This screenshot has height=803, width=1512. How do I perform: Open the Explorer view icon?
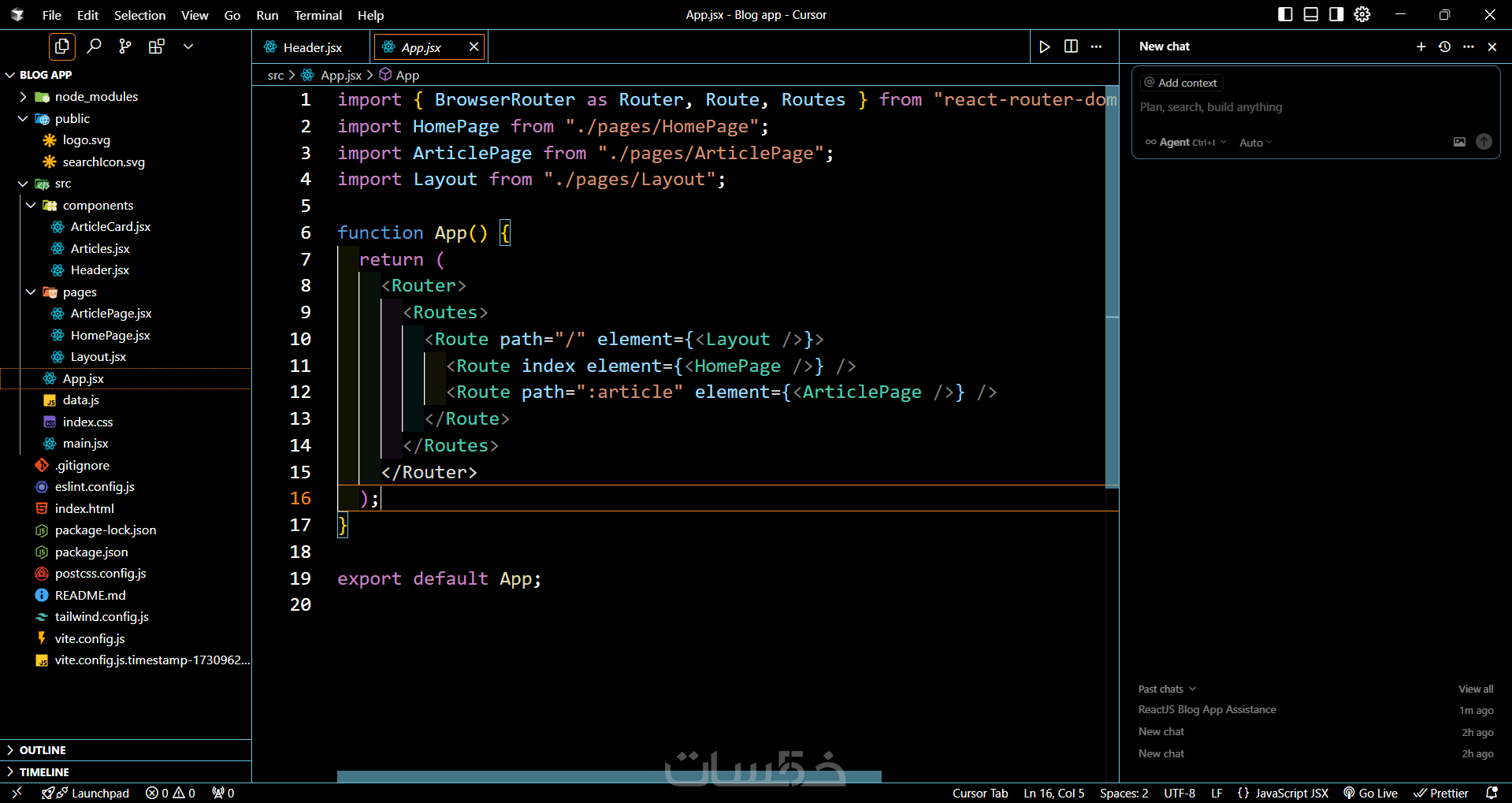click(x=62, y=46)
